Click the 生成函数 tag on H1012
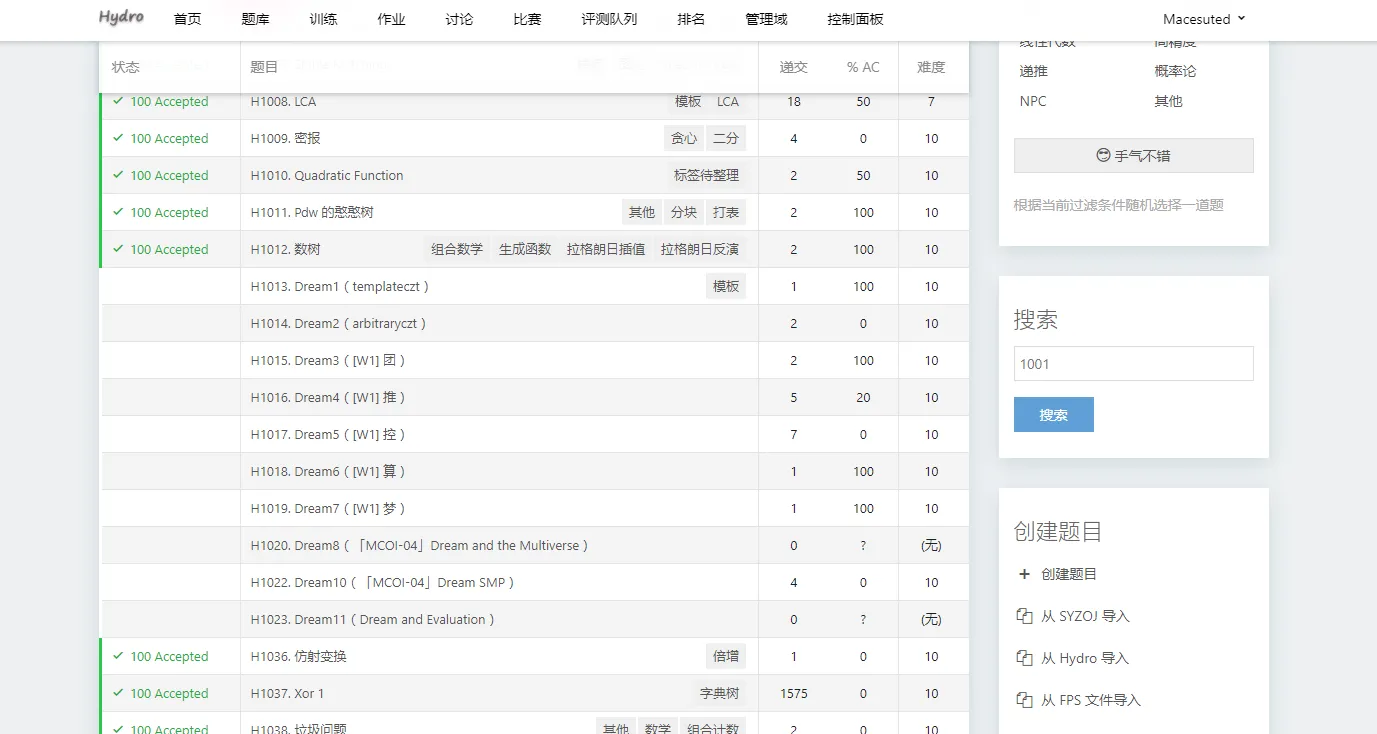 [x=525, y=249]
